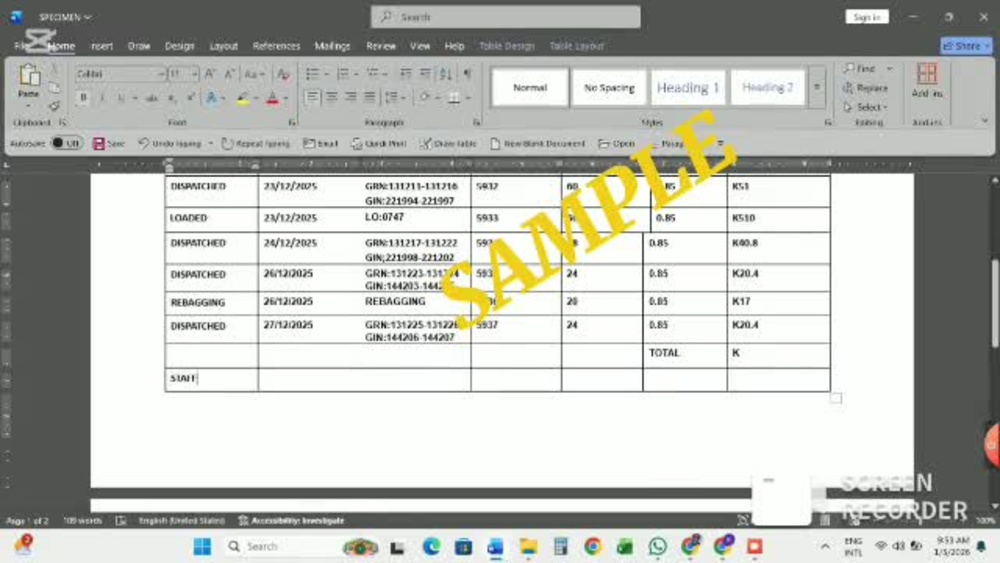Click Undo Typing in the quick access toolbar

170,143
